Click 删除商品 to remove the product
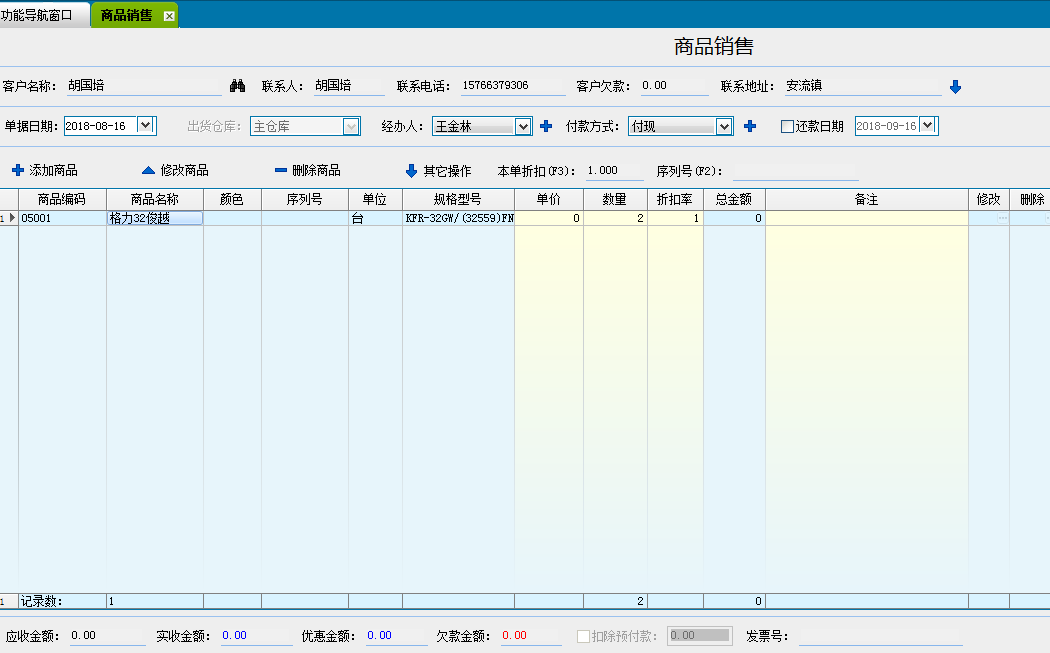The width and height of the screenshot is (1050, 653). pos(307,171)
